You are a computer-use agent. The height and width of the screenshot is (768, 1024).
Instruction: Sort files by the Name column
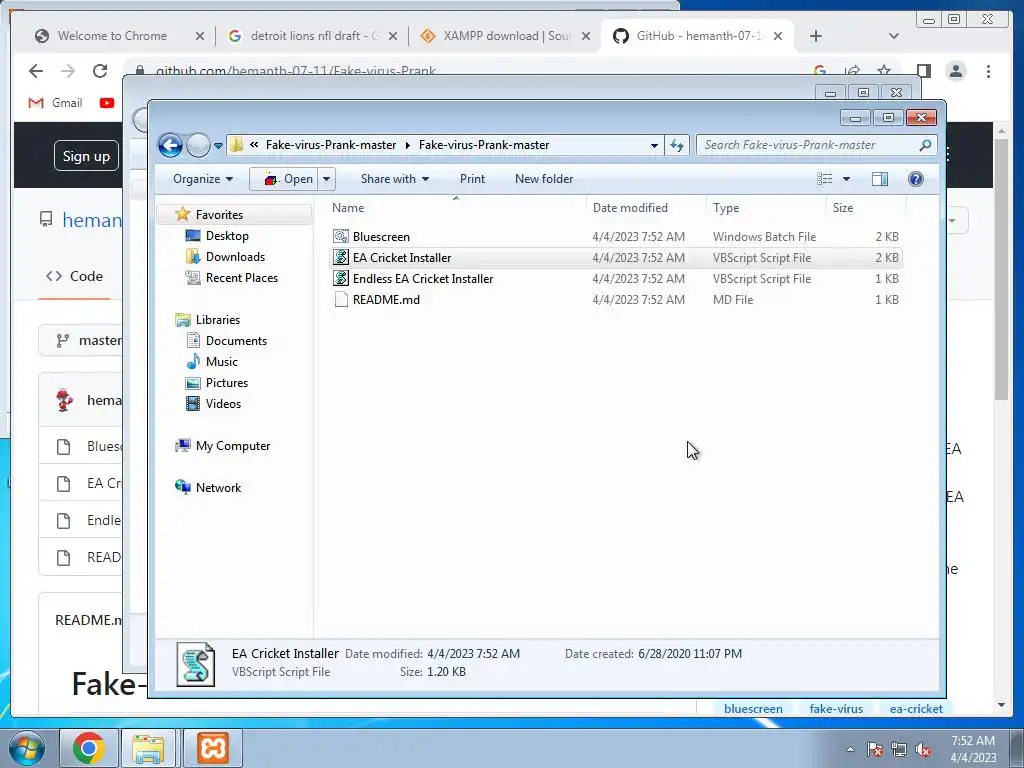pos(456,208)
